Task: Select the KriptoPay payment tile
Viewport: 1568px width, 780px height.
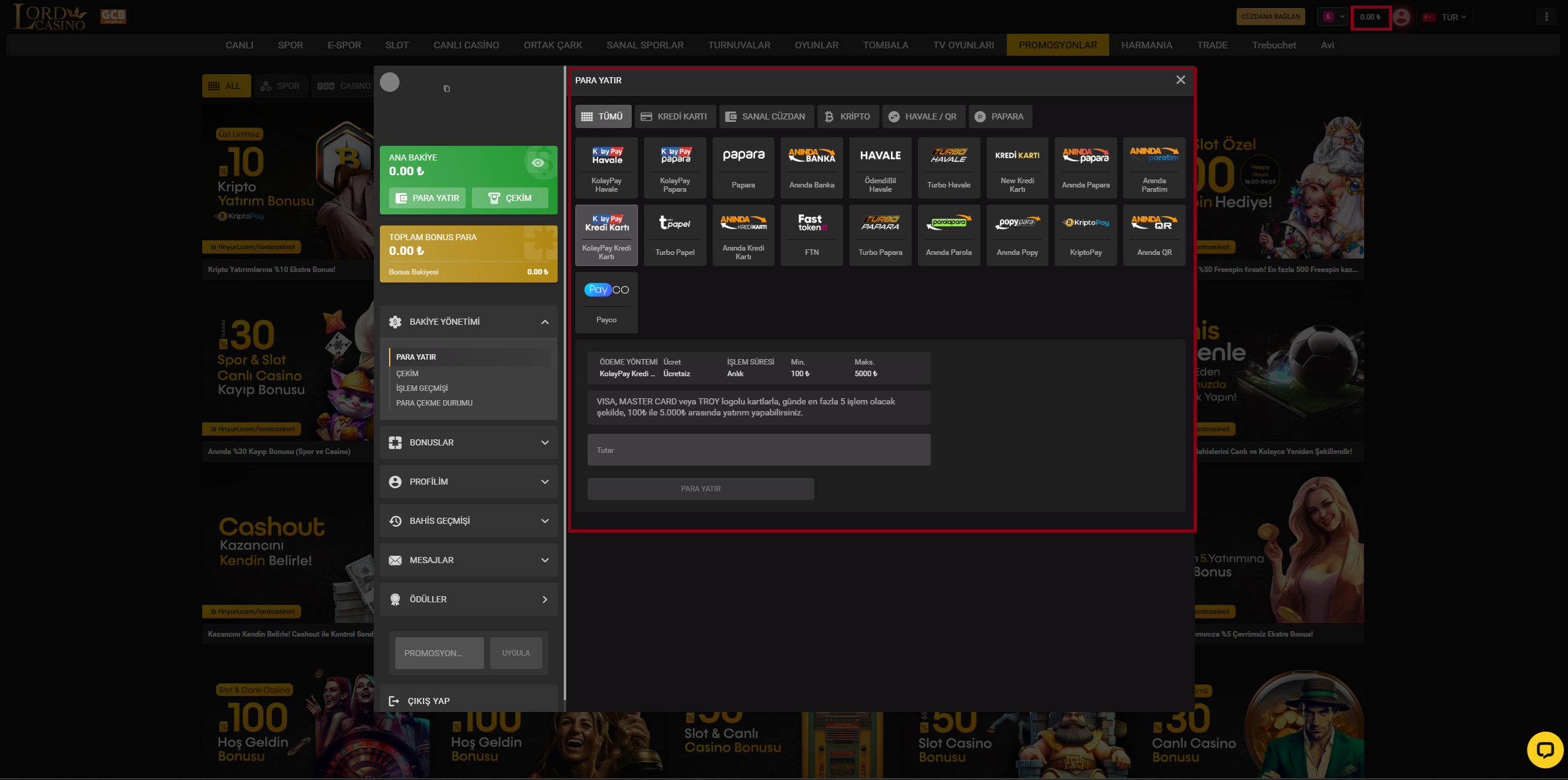Action: [1086, 235]
